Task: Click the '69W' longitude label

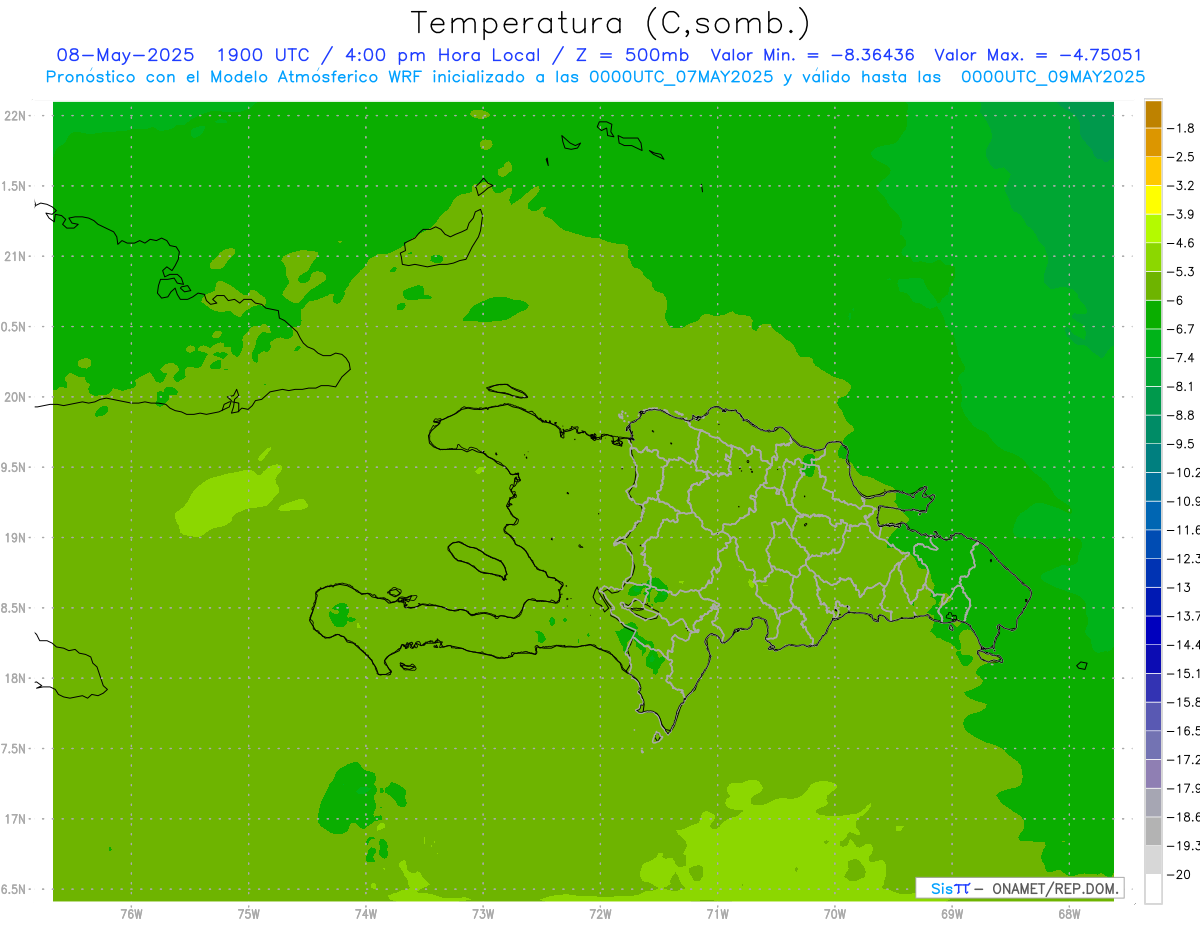Action: click(x=952, y=913)
